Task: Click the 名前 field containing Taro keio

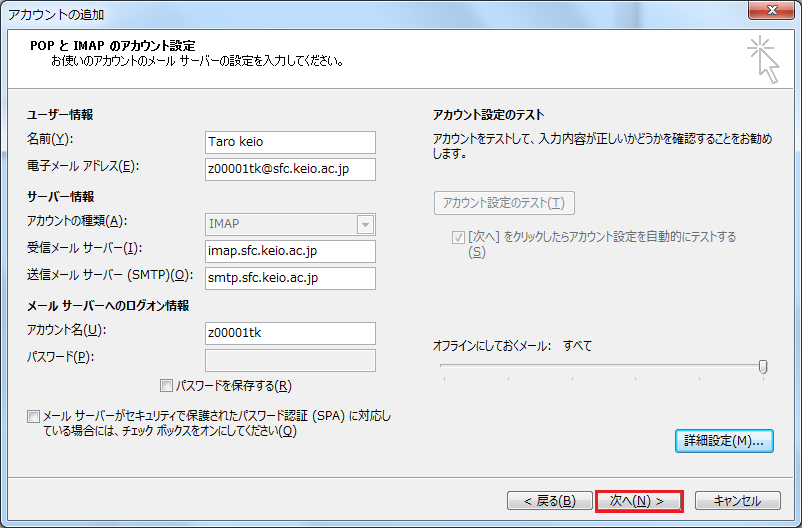Action: tap(289, 142)
